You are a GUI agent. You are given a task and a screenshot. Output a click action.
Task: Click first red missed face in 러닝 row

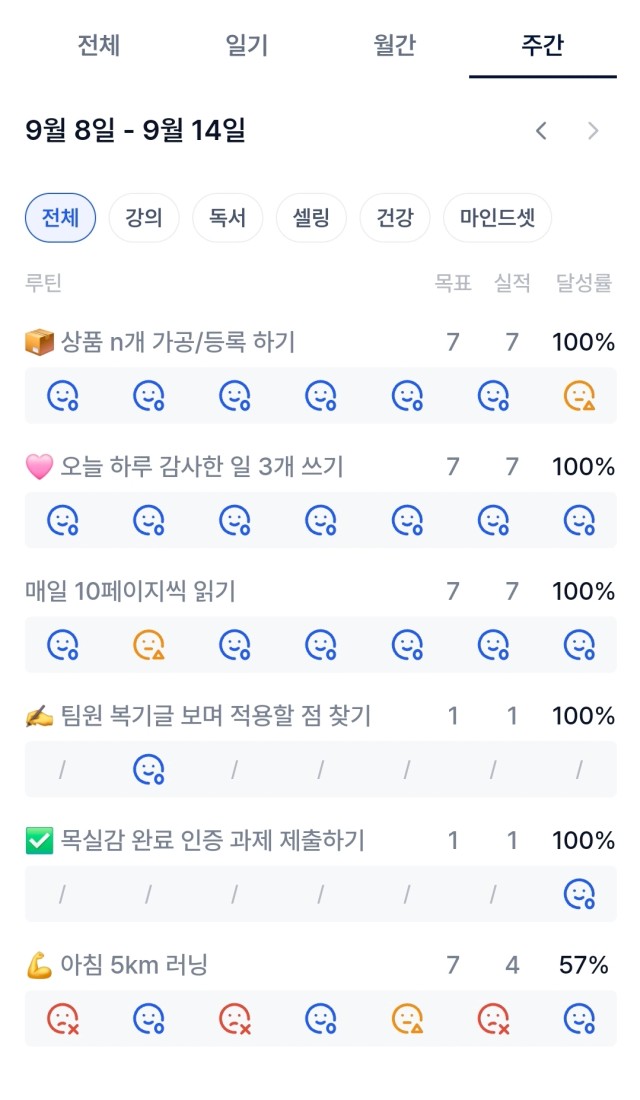pyautogui.click(x=63, y=1018)
